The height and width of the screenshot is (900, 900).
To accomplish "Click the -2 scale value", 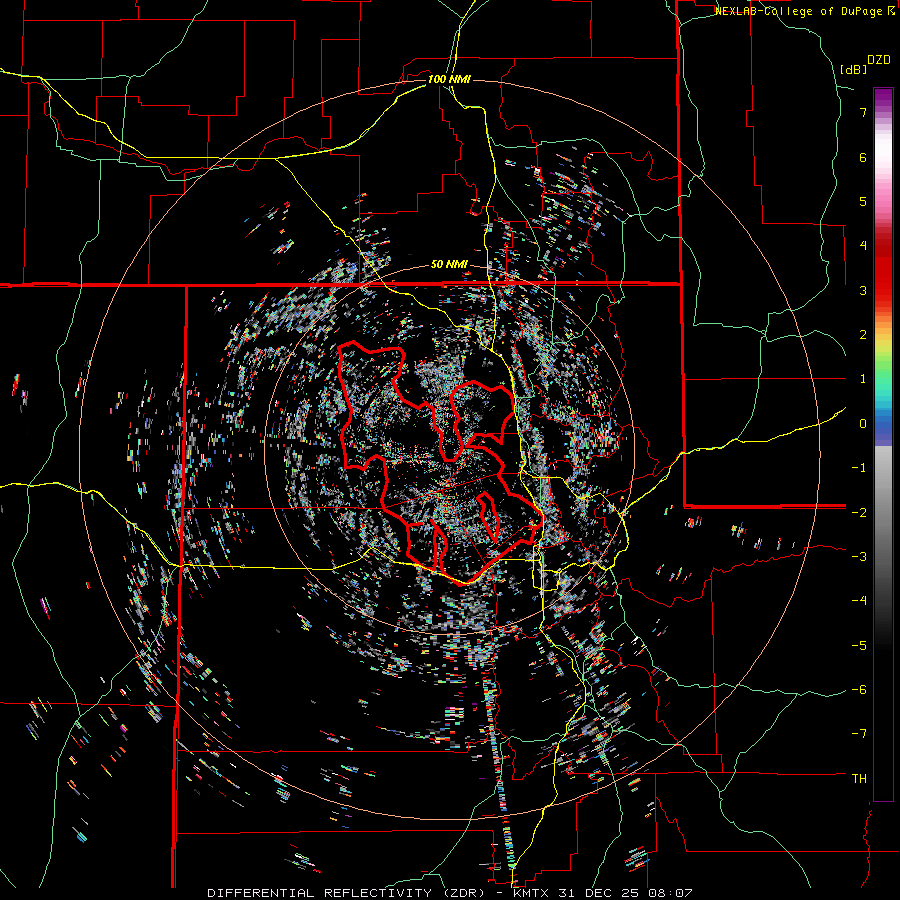I will 859,512.
